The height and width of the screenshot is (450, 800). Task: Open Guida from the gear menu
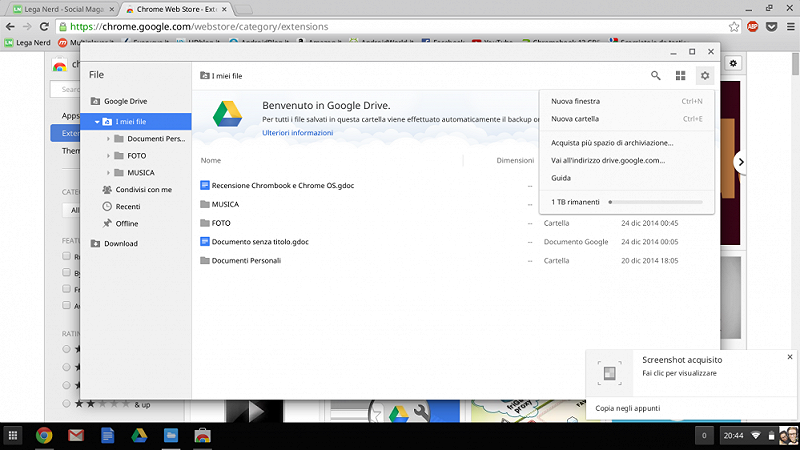(x=627, y=178)
